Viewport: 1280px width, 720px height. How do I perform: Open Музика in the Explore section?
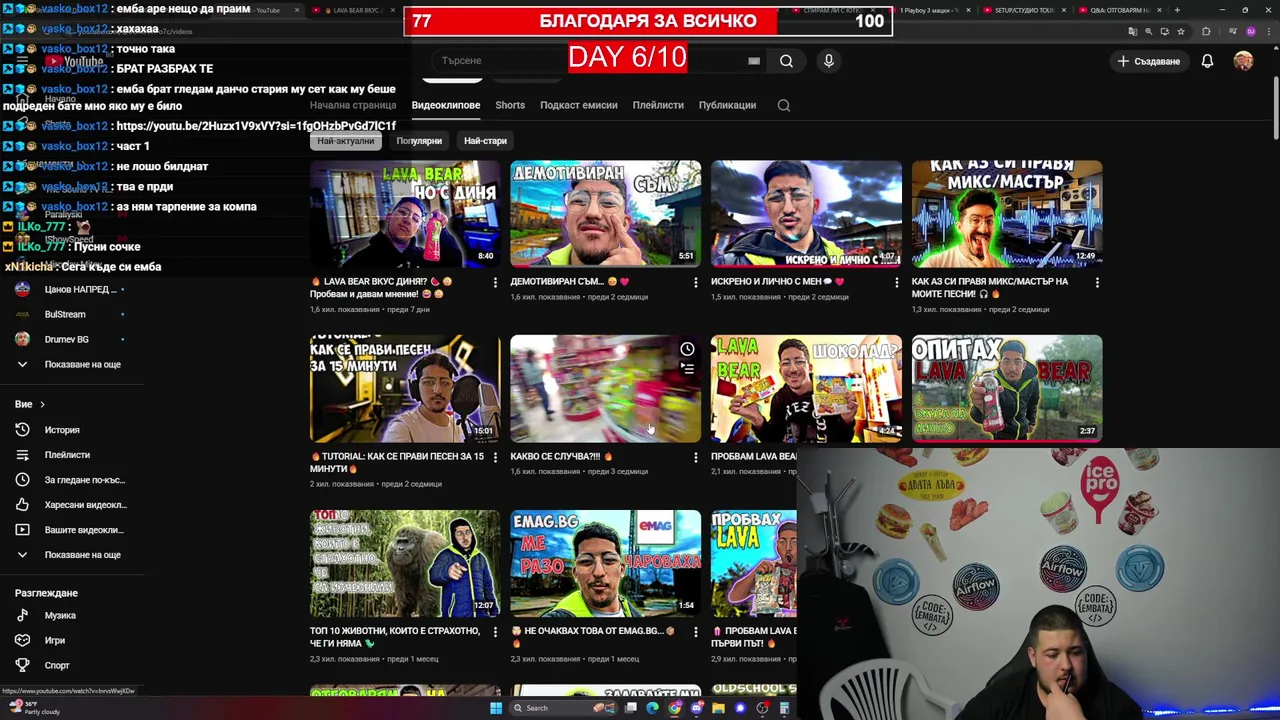click(60, 616)
